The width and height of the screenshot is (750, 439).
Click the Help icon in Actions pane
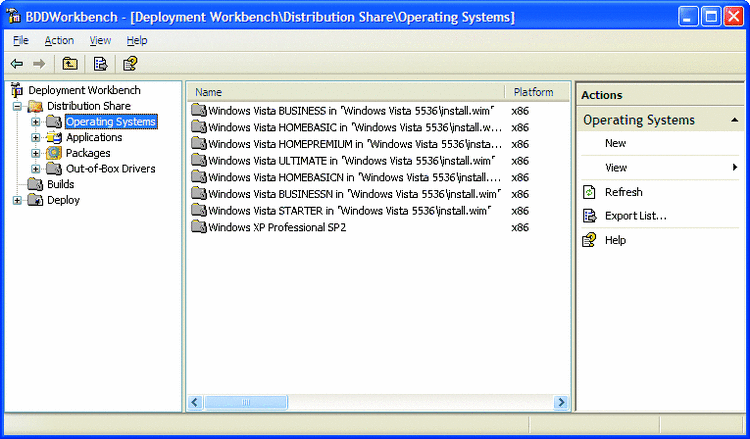[589, 240]
